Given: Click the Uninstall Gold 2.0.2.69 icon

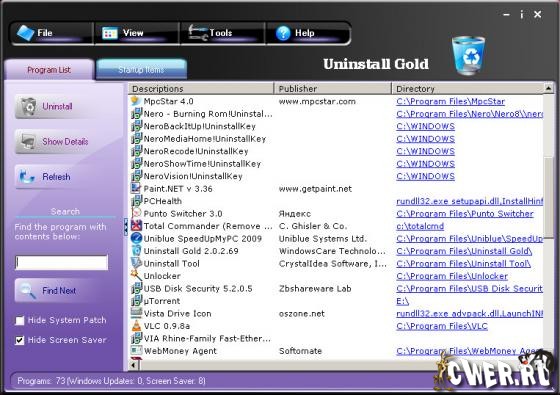Looking at the screenshot, I should pos(136,251).
